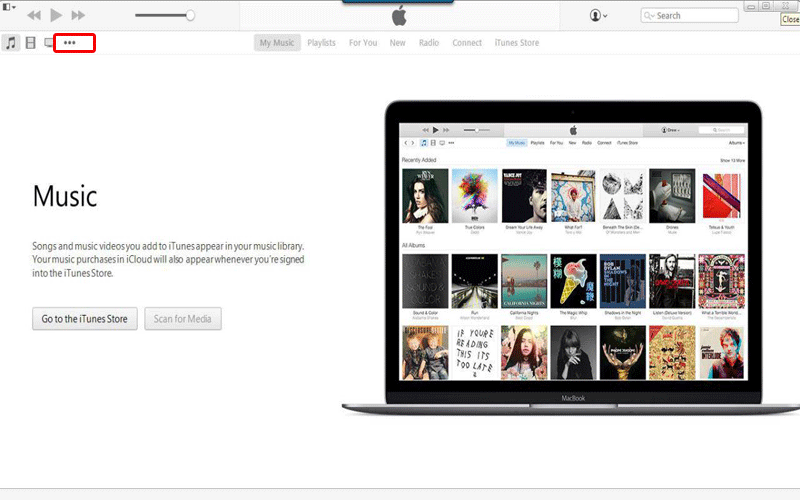This screenshot has height=500, width=800.
Task: Click the MacBook iTunes preview image
Action: [x=571, y=258]
